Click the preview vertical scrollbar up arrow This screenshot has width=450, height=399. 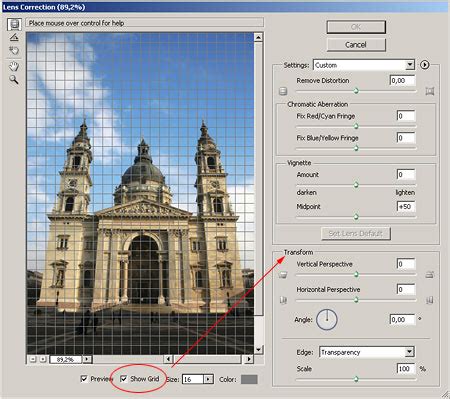259,37
